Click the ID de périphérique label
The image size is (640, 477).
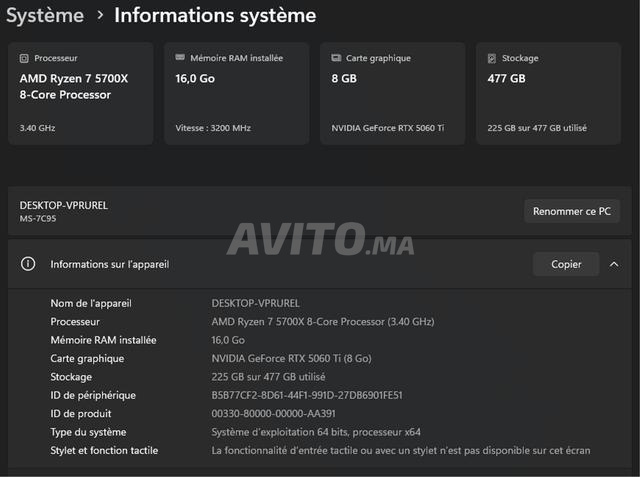point(93,395)
